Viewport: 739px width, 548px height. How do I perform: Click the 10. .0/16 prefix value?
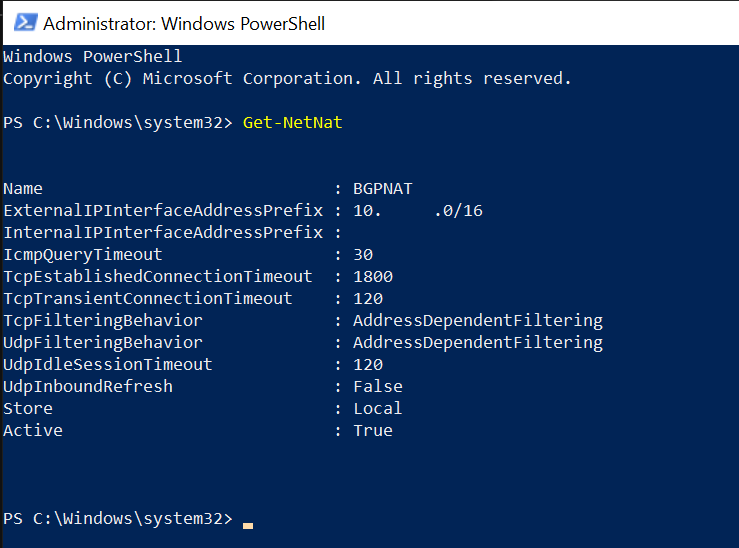click(418, 211)
